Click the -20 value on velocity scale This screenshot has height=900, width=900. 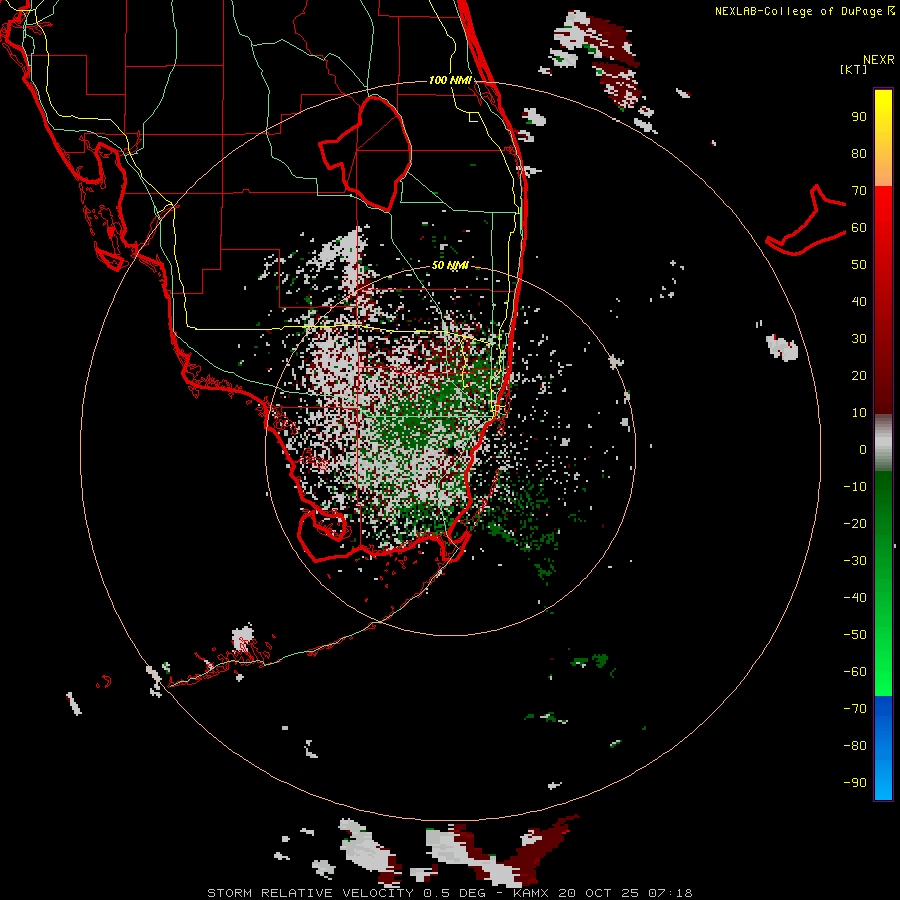(x=855, y=523)
